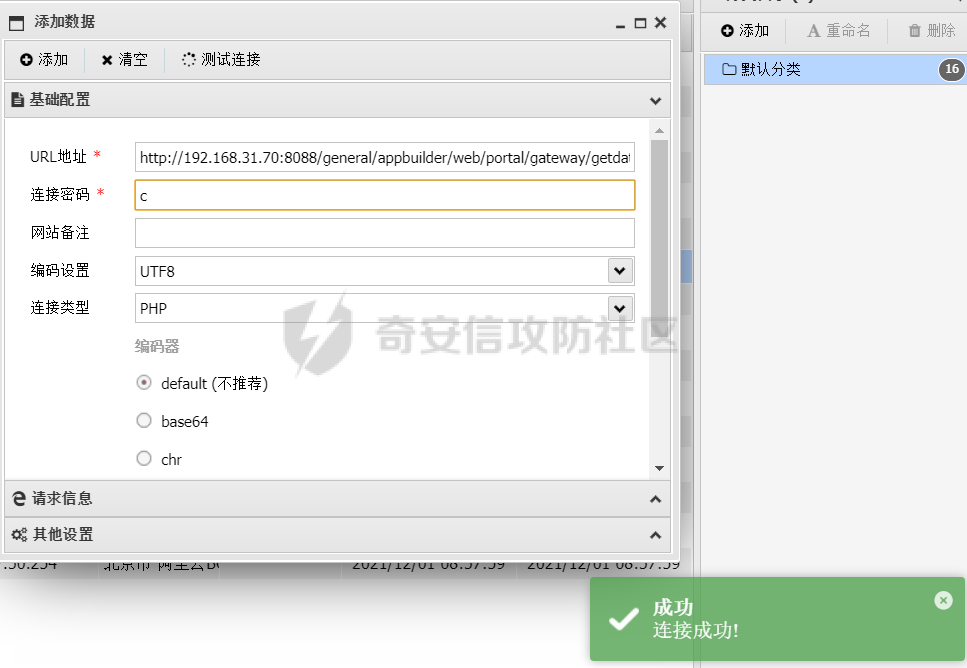The image size is (967, 668).
Task: Click the 其他设置 gears icon
Action: [19, 535]
